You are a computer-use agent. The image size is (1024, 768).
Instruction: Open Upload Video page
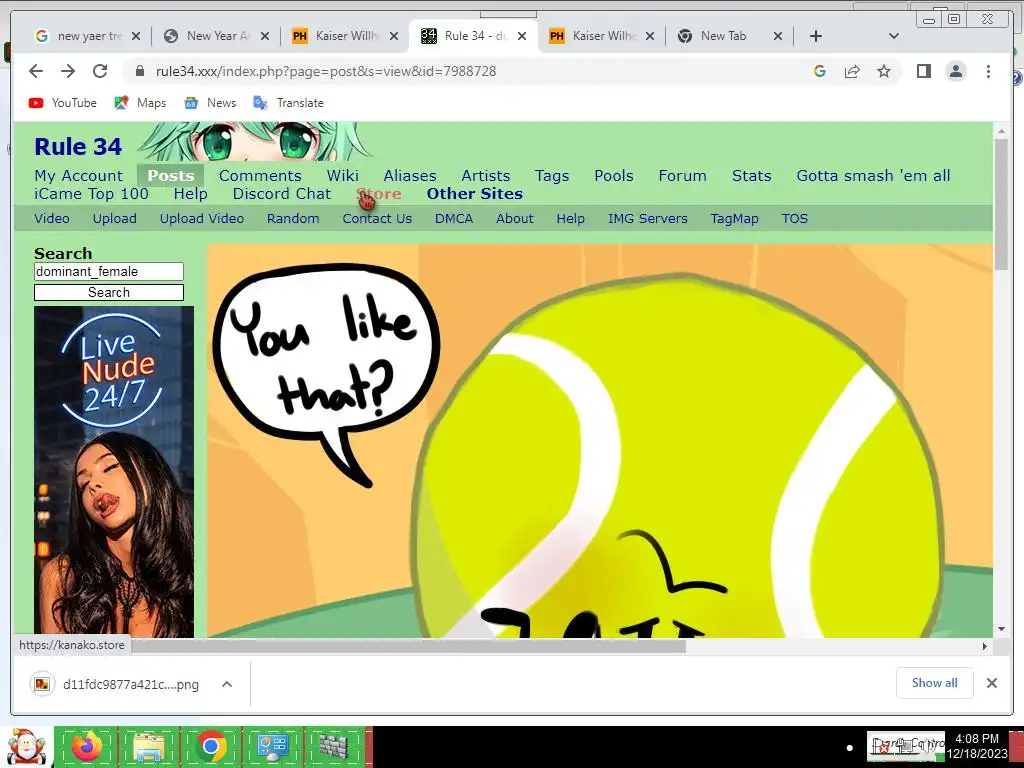202,219
